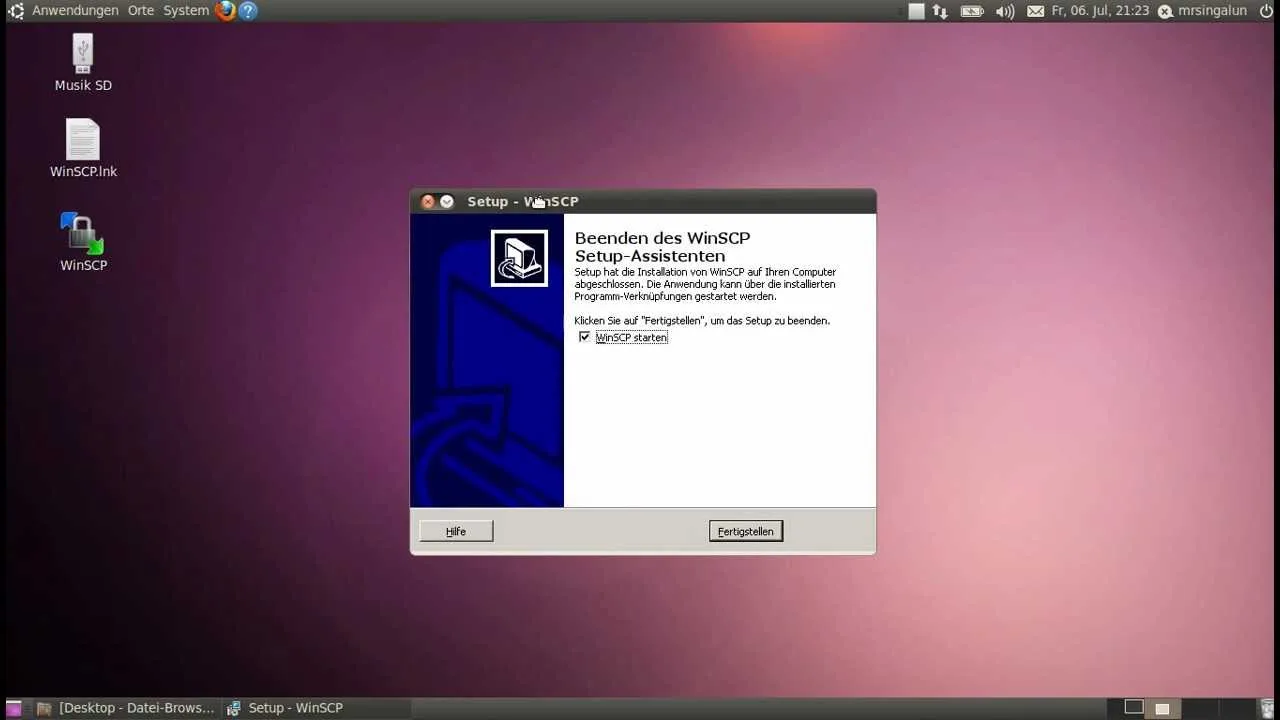Open the mrsingalun user menu
The image size is (1280, 720).
coord(1202,11)
